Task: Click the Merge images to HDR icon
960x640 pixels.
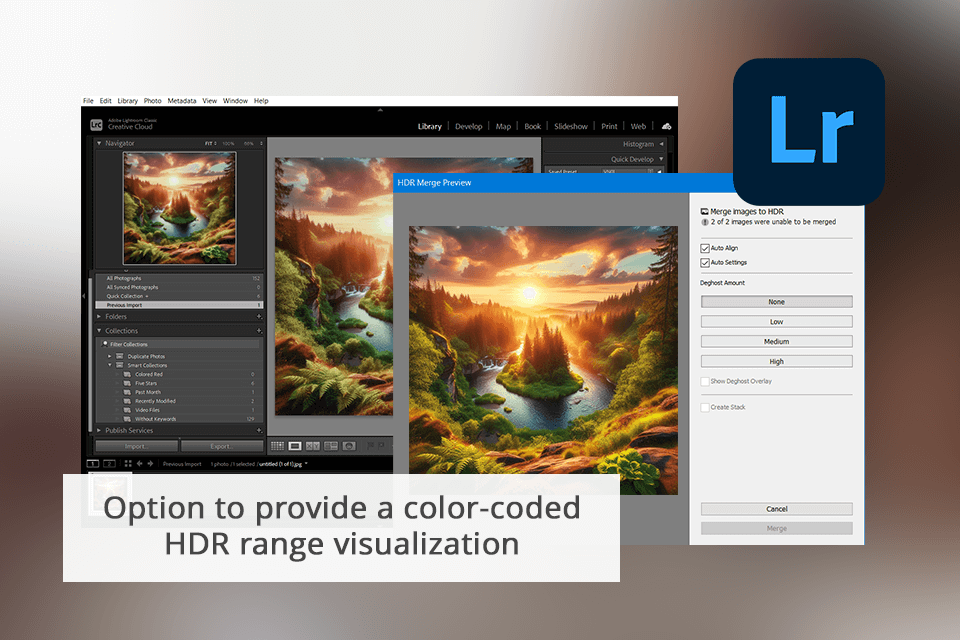Action: pyautogui.click(x=705, y=211)
